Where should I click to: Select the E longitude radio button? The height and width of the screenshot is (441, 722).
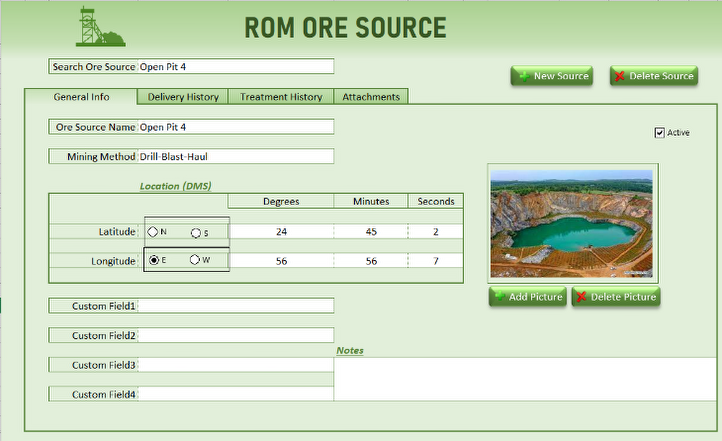pos(154,260)
